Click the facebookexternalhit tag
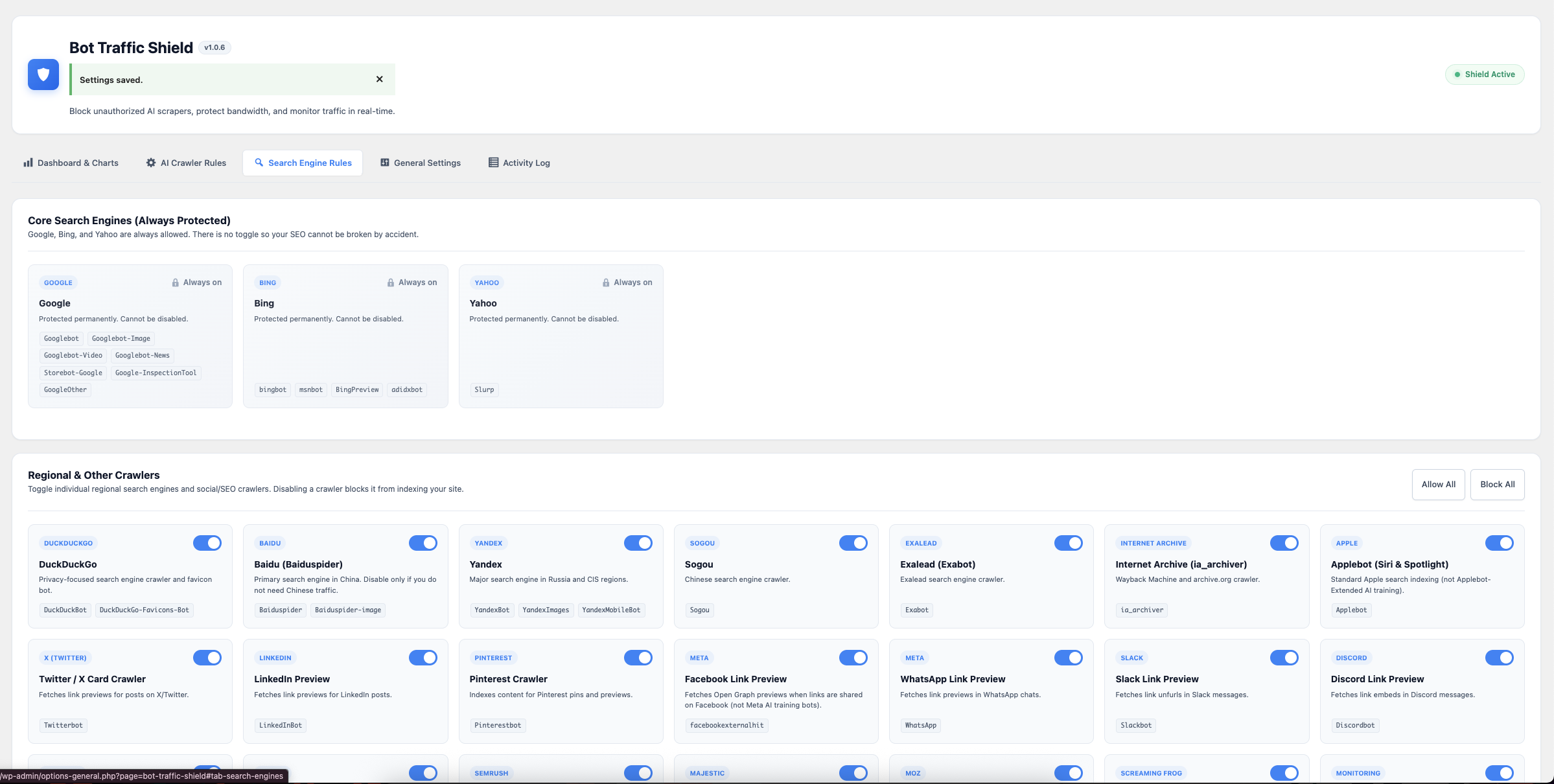1554x784 pixels. tap(726, 725)
